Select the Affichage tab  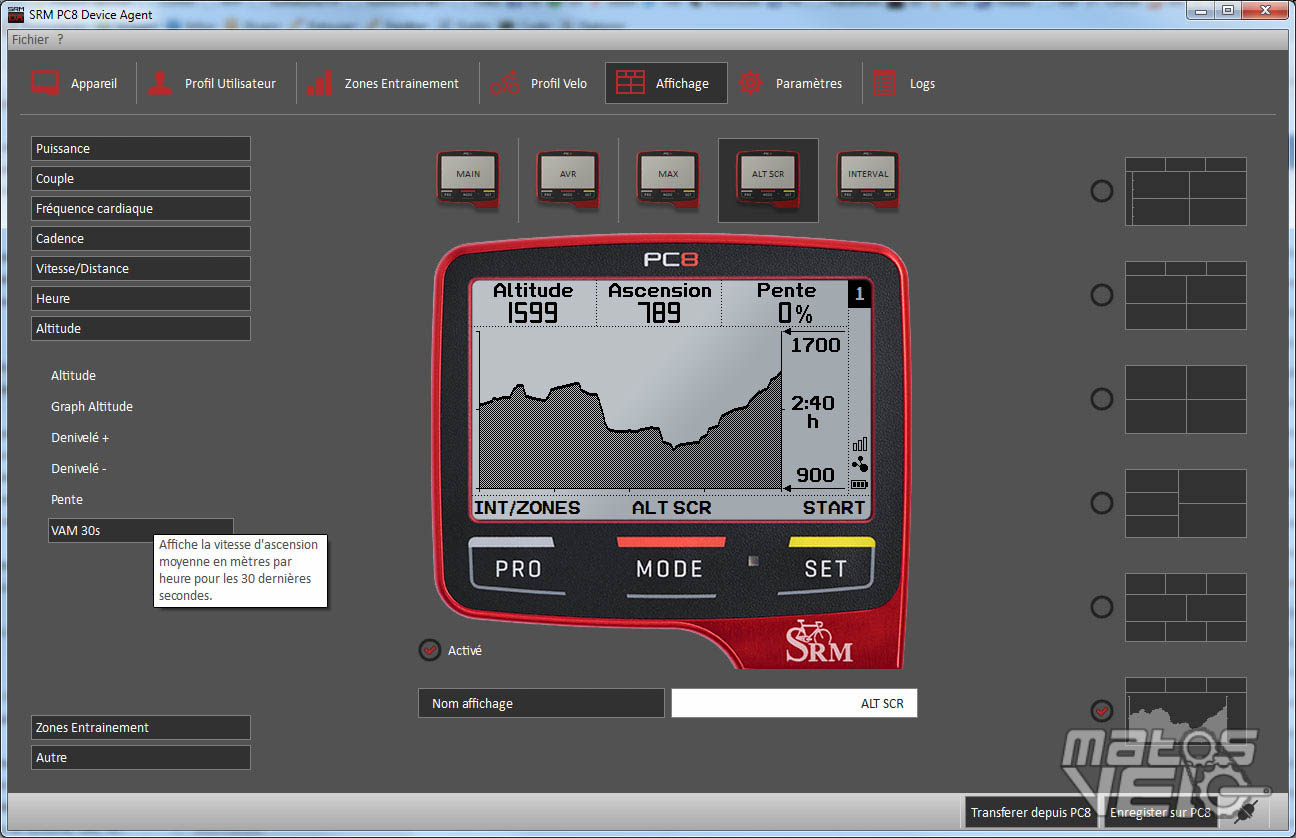pyautogui.click(x=666, y=84)
